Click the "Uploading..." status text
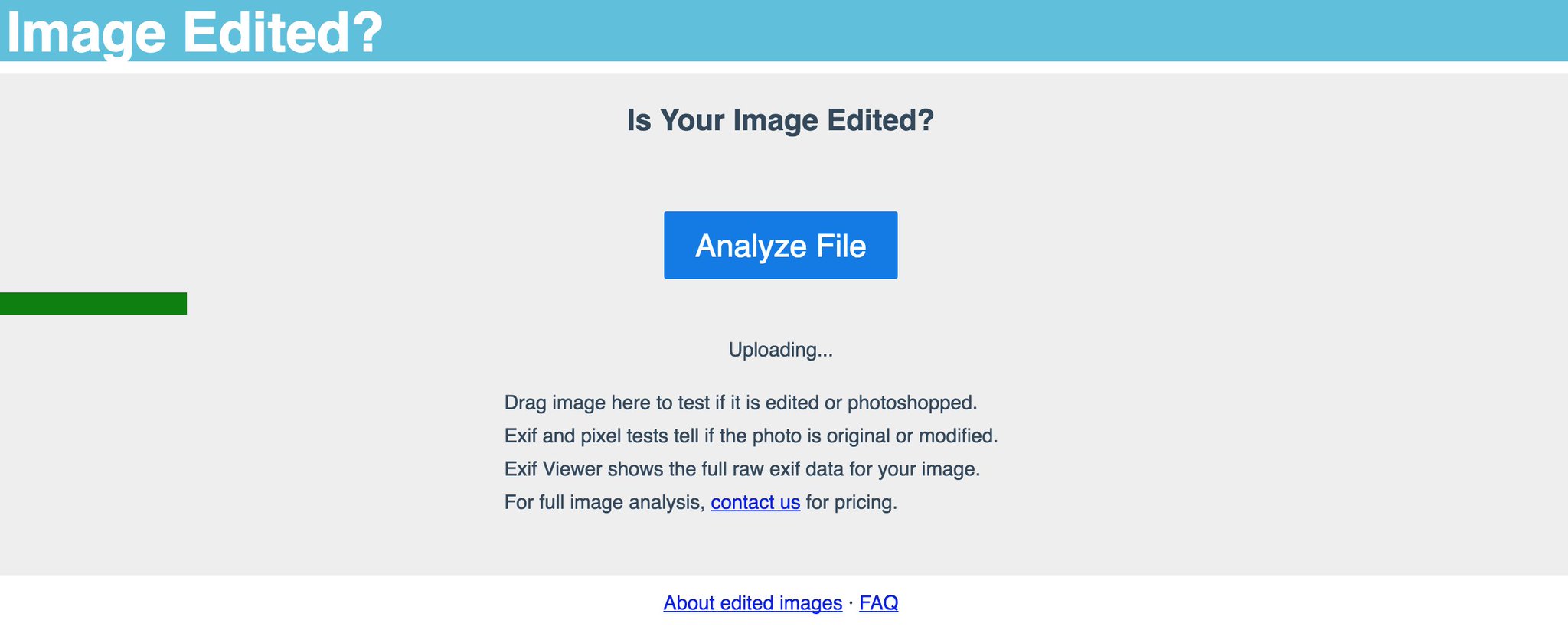This screenshot has height=633, width=1568. click(780, 350)
